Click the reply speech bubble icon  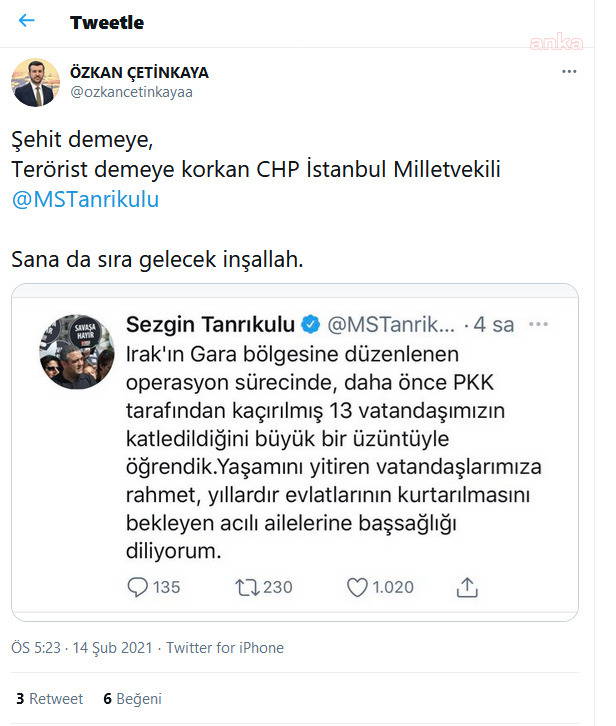click(x=138, y=587)
